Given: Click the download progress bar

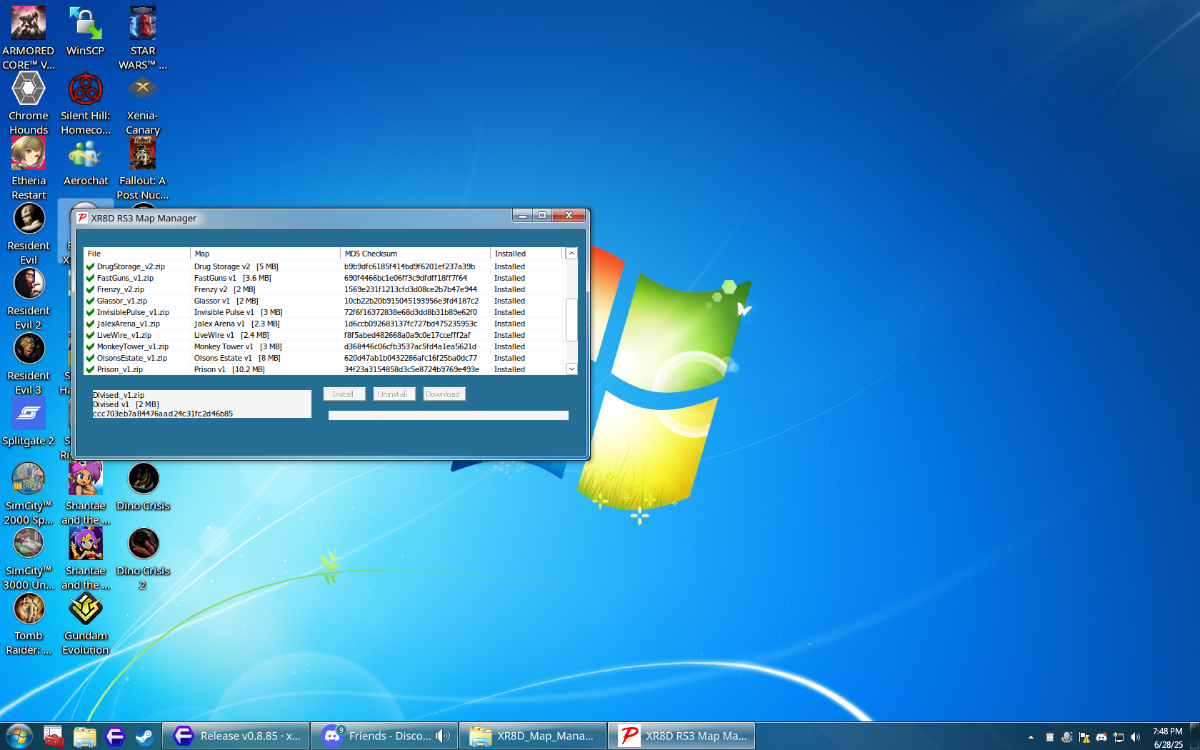Looking at the screenshot, I should tap(448, 415).
